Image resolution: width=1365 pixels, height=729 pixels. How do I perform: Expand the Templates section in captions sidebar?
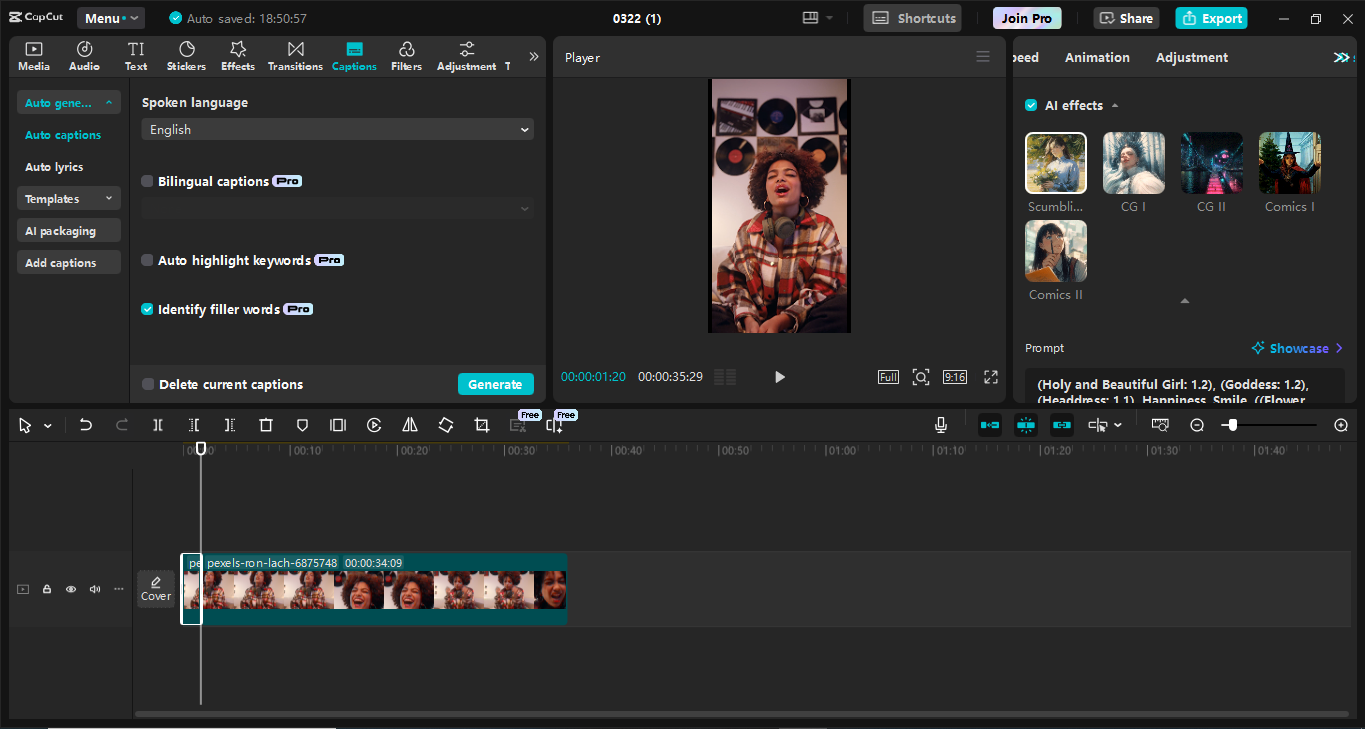coord(68,198)
